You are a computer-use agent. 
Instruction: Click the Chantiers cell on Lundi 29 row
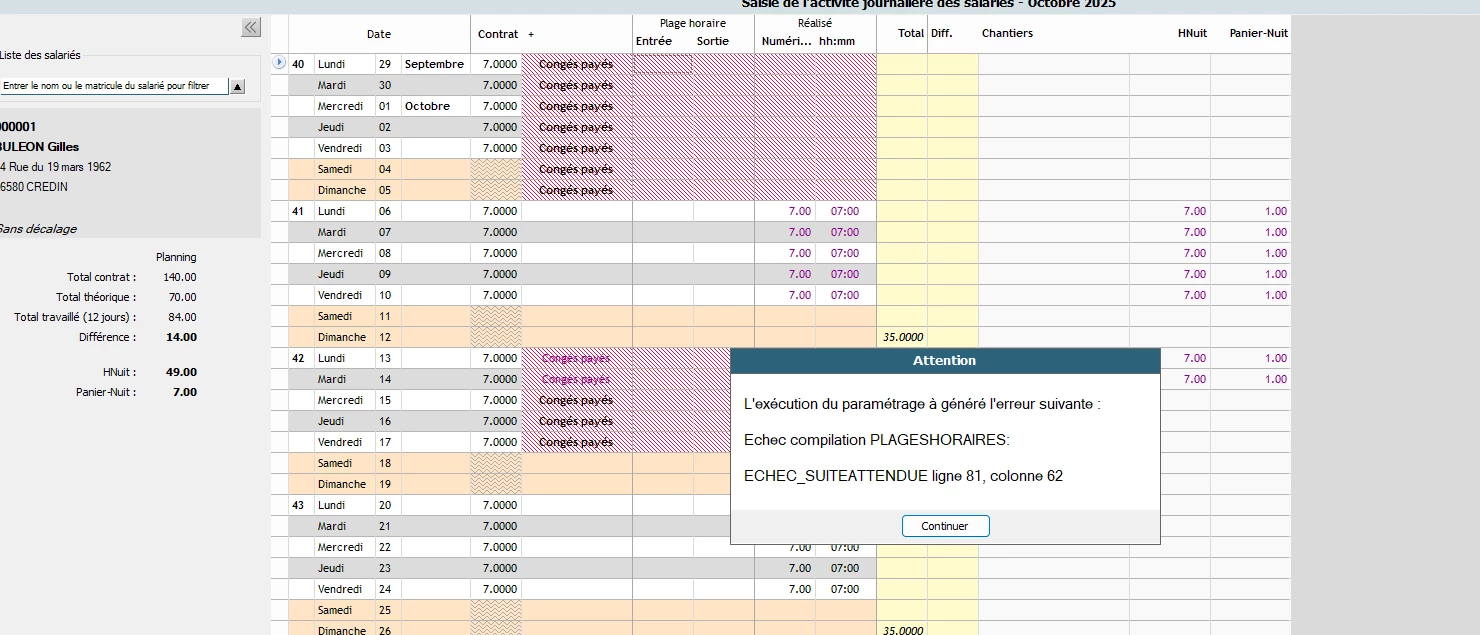[1054, 64]
